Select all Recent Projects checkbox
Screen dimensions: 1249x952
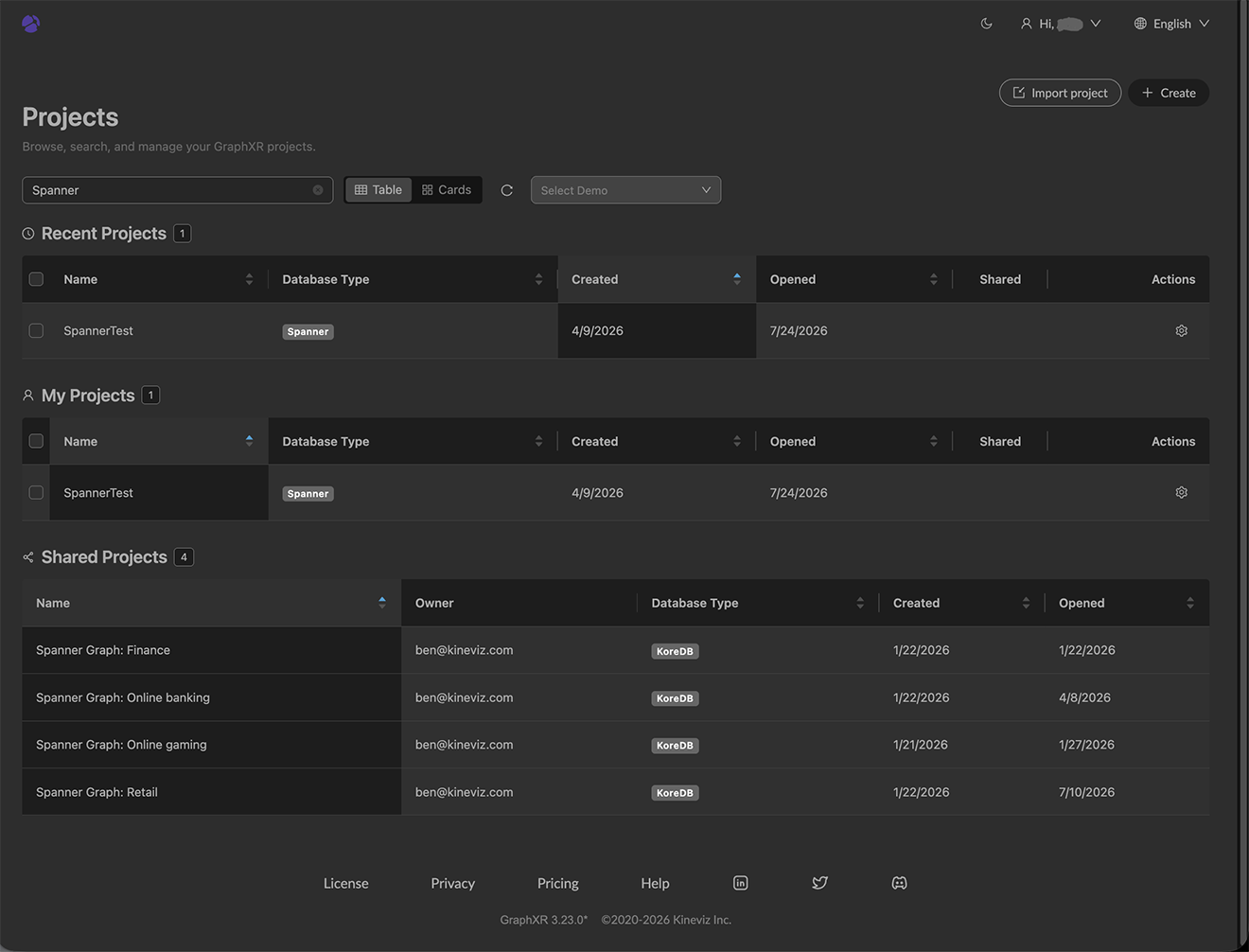tap(36, 279)
